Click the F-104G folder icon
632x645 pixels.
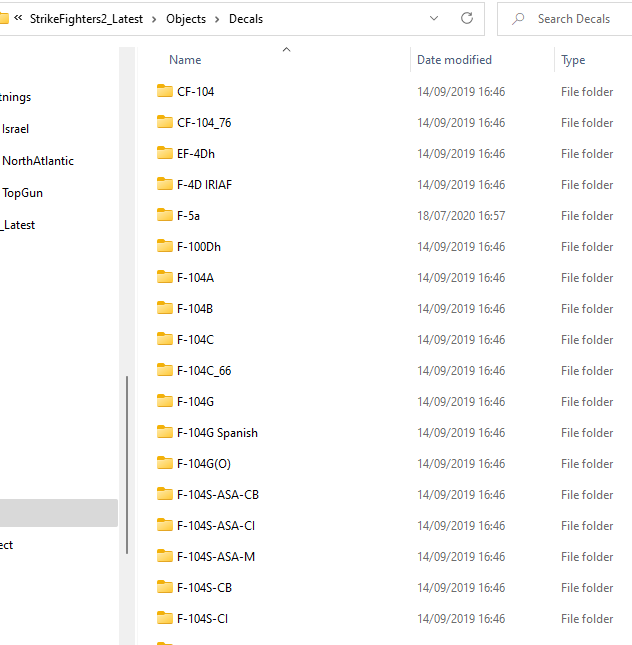click(165, 401)
